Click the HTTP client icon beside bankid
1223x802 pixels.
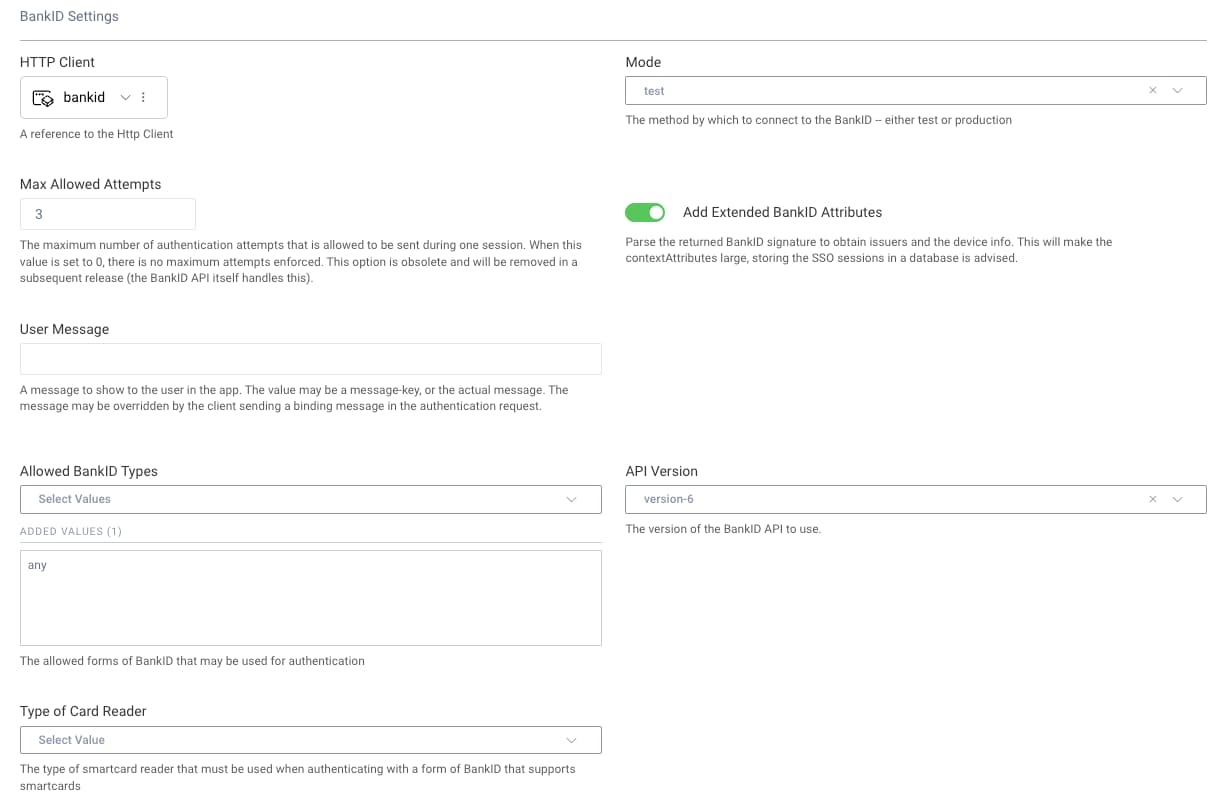tap(43, 98)
